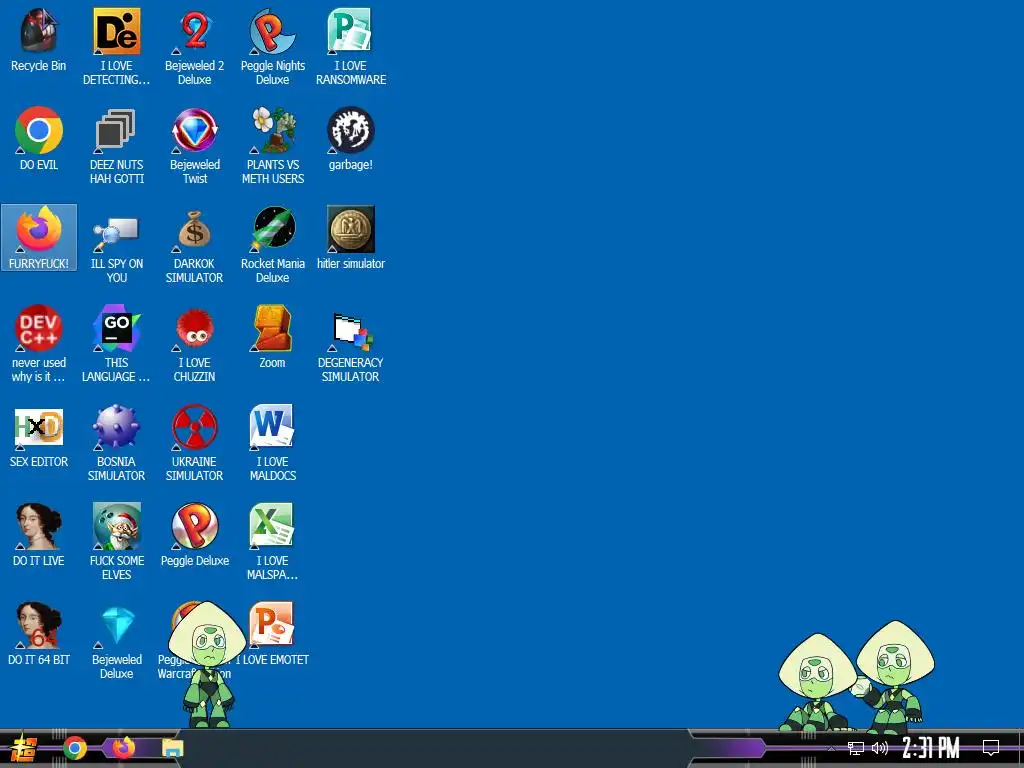Open Firefox from the taskbar

[x=123, y=748]
